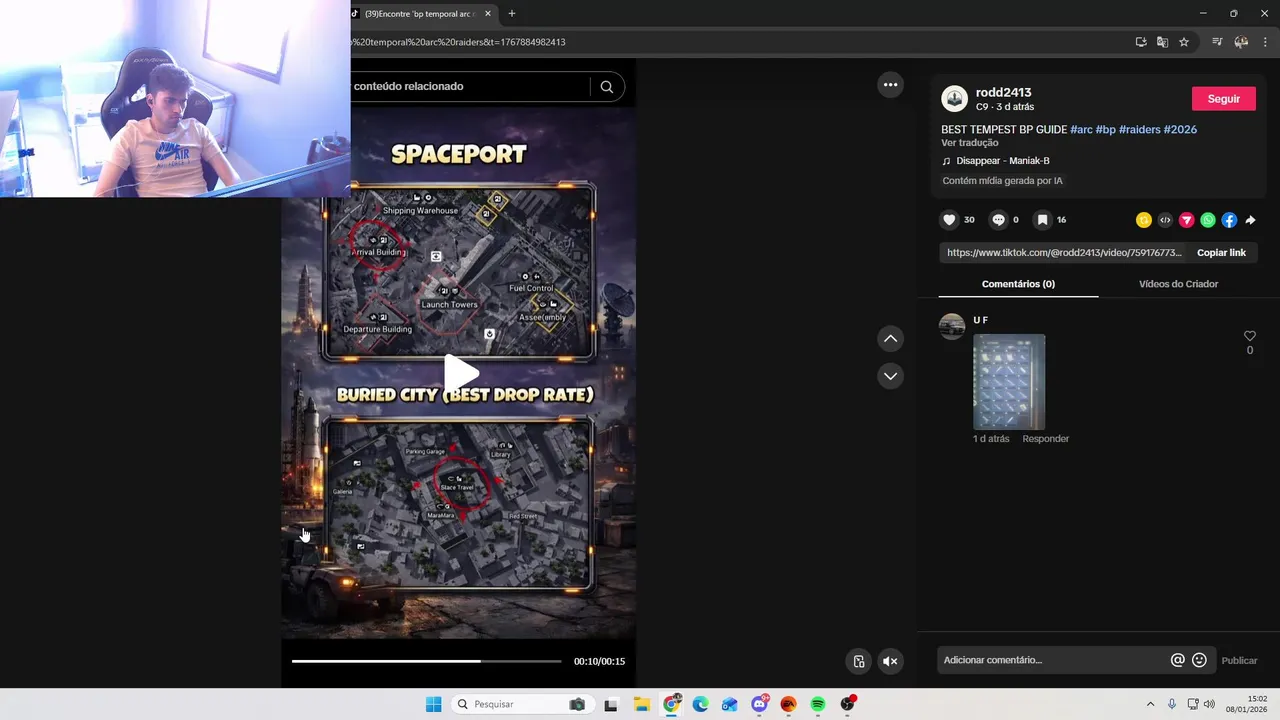
Task: Share video to WhatsApp
Action: [x=1208, y=220]
